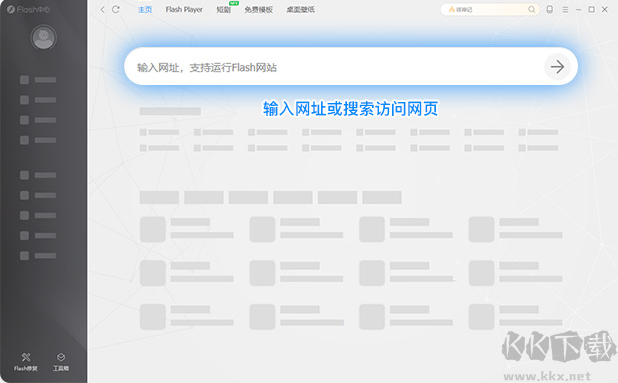Switch to the 主页 tab

click(x=145, y=9)
